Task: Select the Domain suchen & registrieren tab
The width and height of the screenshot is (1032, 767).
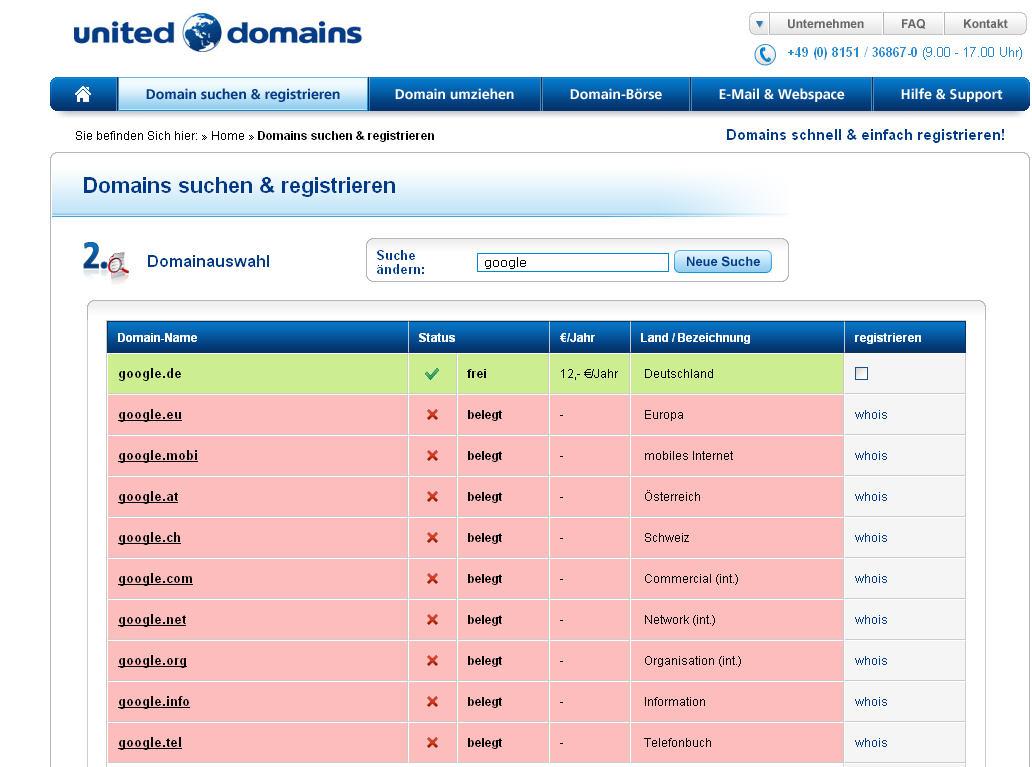Action: [x=243, y=94]
